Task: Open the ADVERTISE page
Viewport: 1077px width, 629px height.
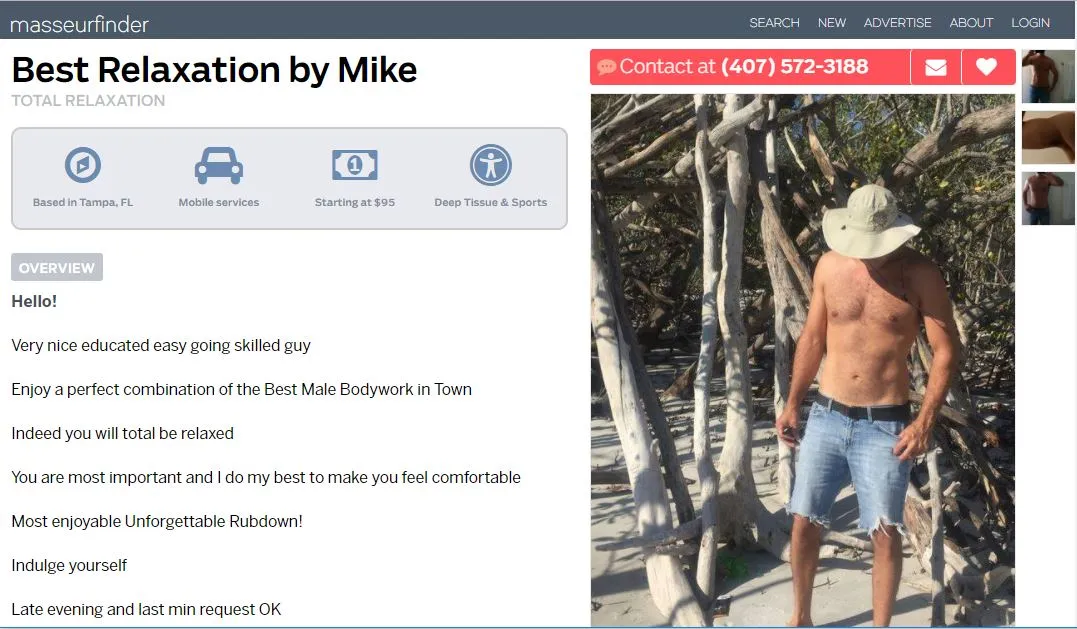Action: [x=897, y=23]
